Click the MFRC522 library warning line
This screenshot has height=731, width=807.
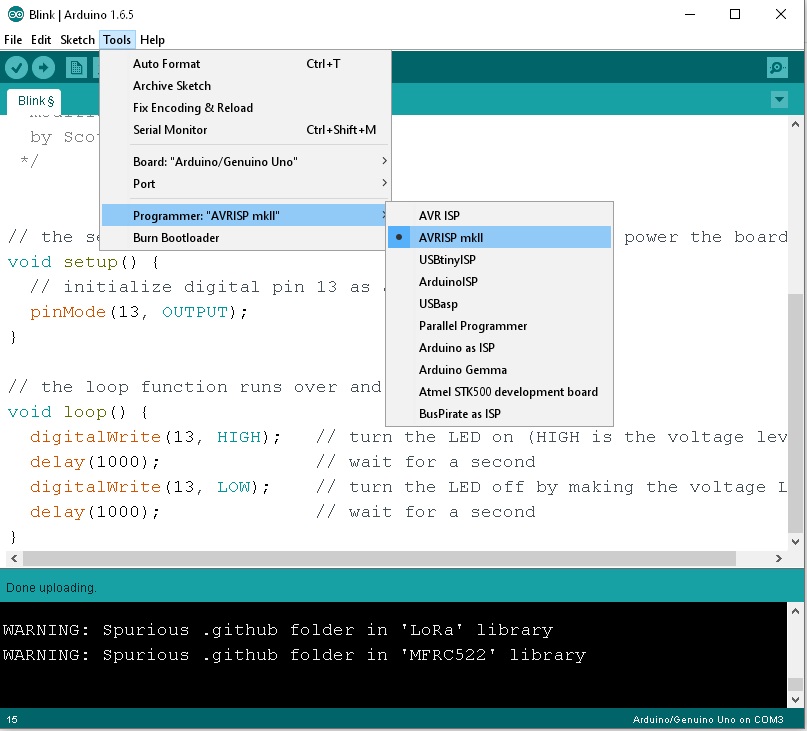pos(294,655)
